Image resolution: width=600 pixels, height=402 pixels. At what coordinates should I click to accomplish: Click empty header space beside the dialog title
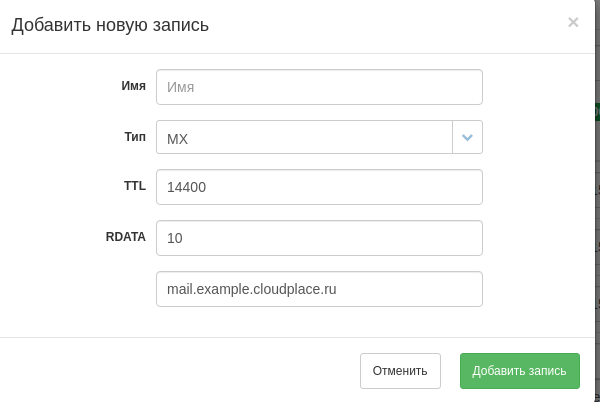(383, 25)
